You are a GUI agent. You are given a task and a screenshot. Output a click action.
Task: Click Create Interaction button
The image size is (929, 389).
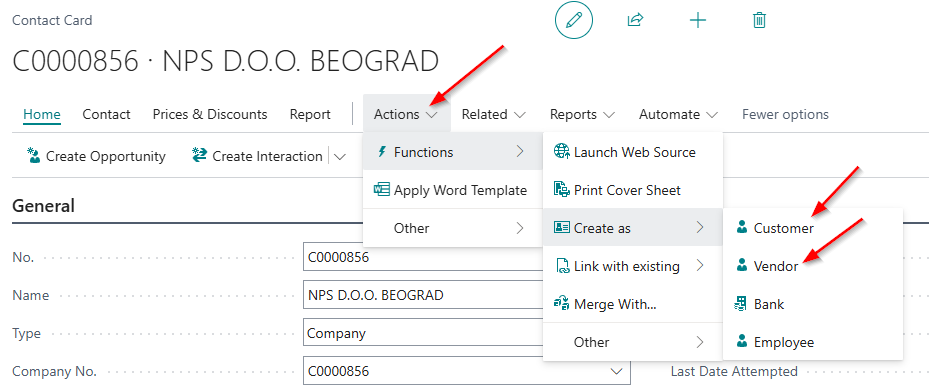[x=258, y=156]
